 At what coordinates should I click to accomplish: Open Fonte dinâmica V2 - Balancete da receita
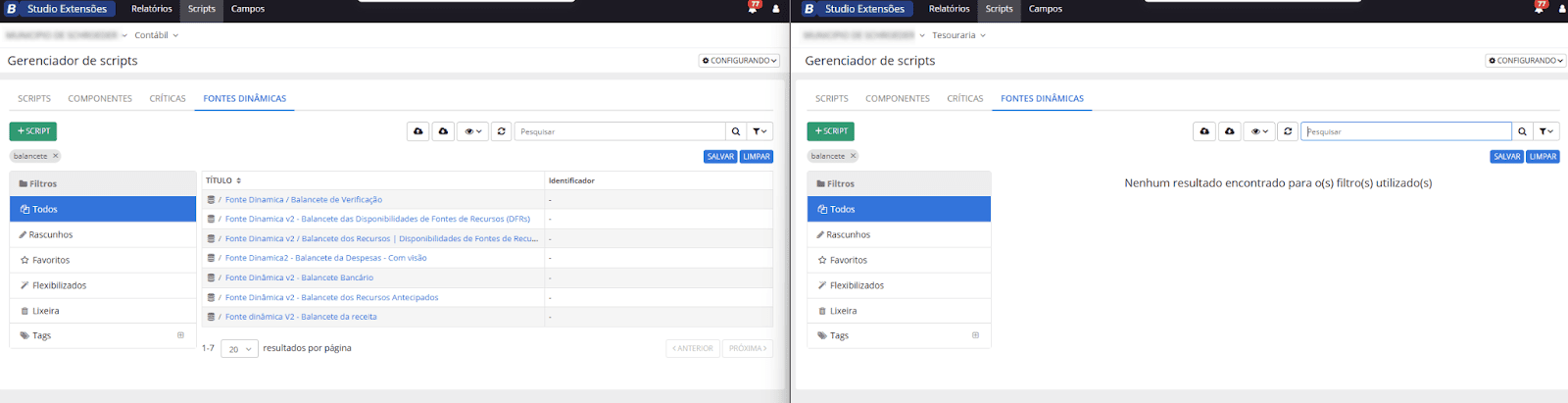point(301,317)
